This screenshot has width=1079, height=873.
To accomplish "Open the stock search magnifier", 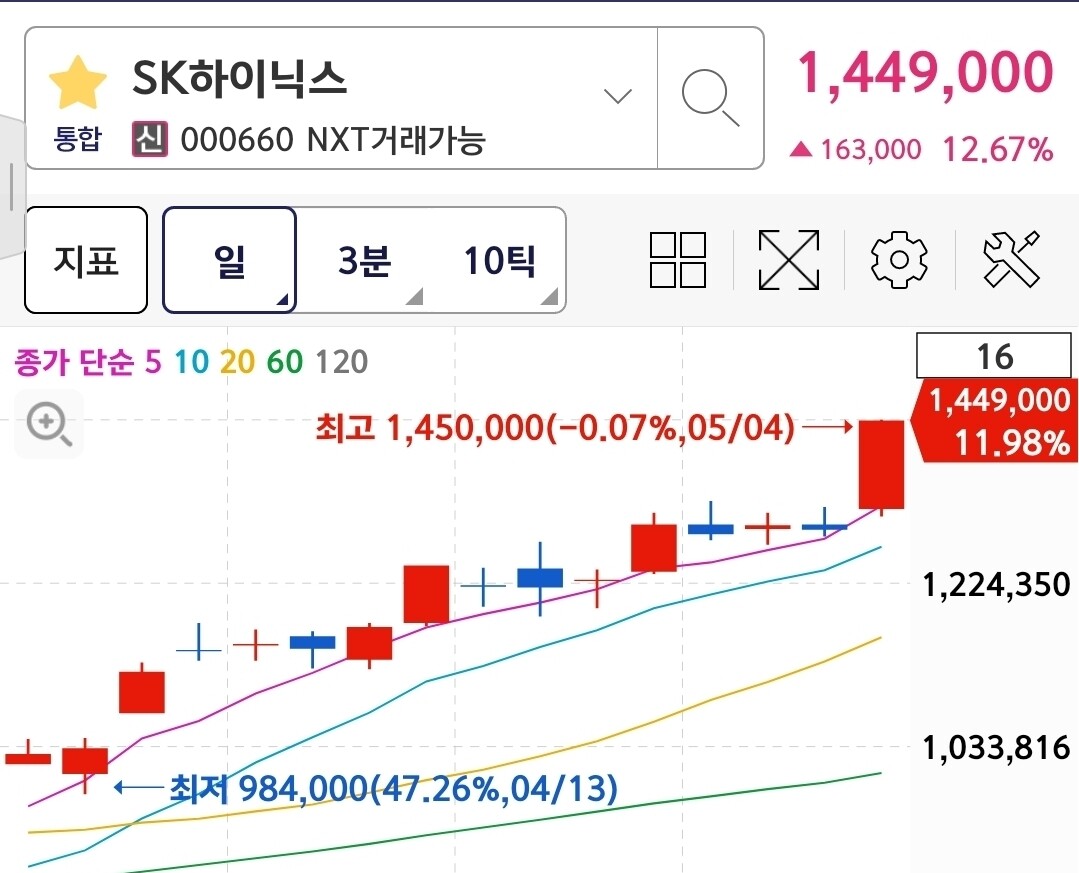I will click(x=710, y=98).
